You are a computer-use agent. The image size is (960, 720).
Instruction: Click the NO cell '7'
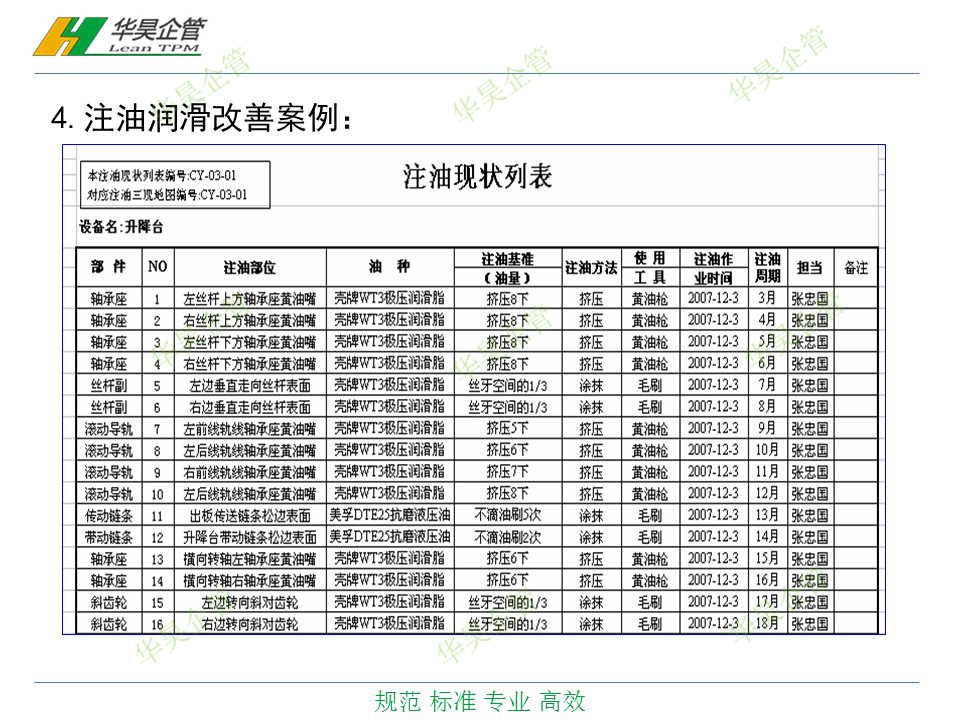[157, 430]
